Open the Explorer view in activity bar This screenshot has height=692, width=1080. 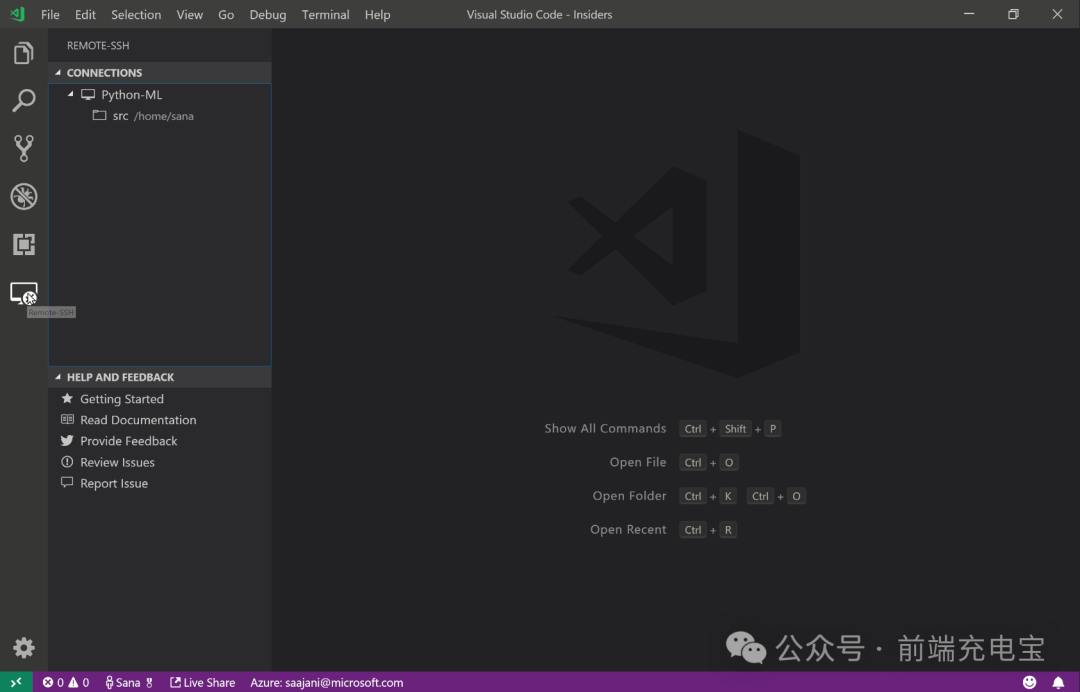click(x=23, y=53)
